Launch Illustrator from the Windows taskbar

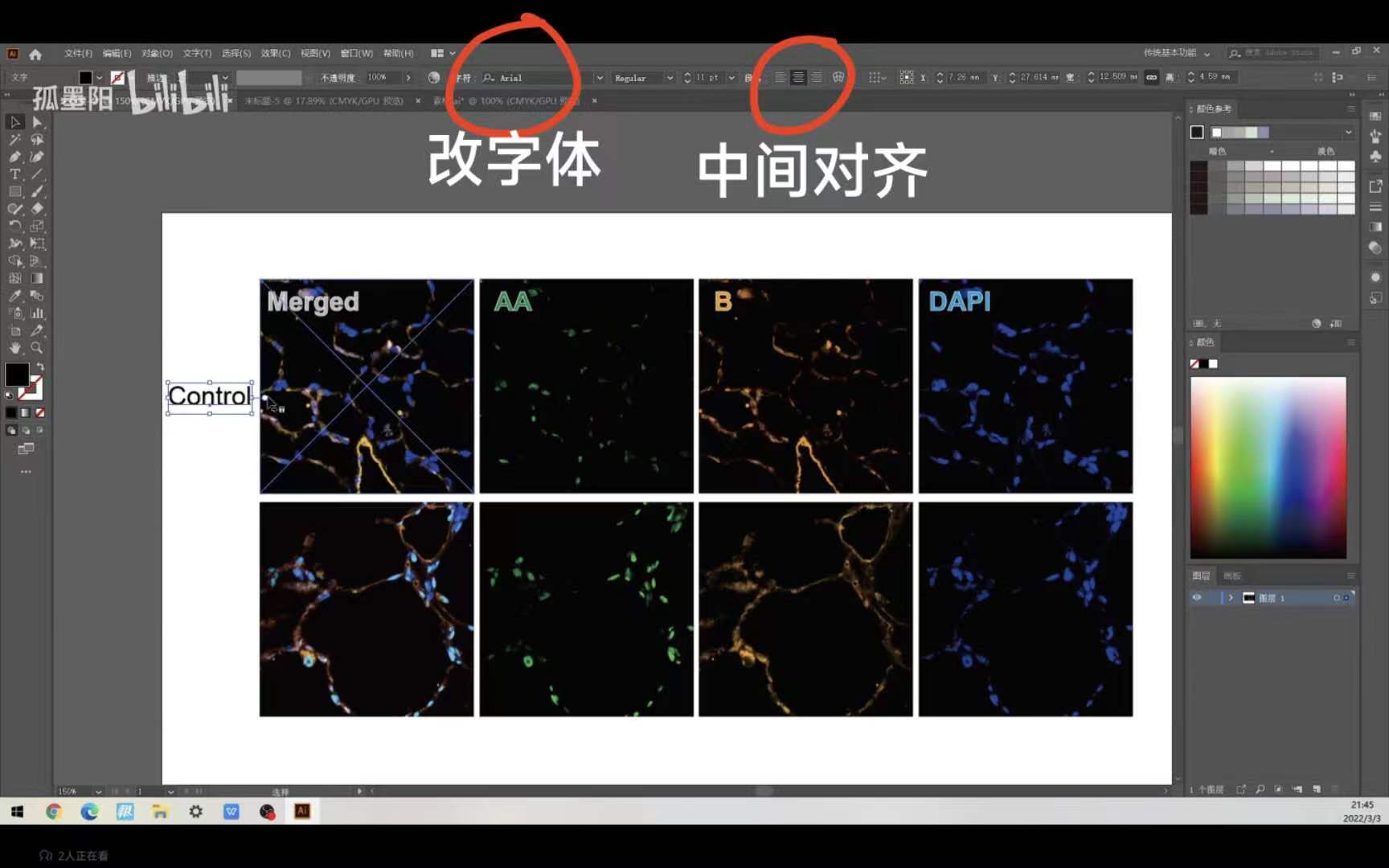pos(302,812)
